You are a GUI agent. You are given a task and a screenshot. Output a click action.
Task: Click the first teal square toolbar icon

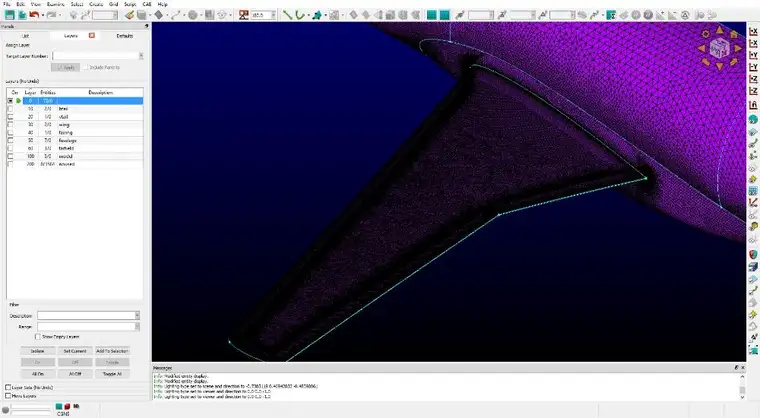pyautogui.click(x=431, y=15)
